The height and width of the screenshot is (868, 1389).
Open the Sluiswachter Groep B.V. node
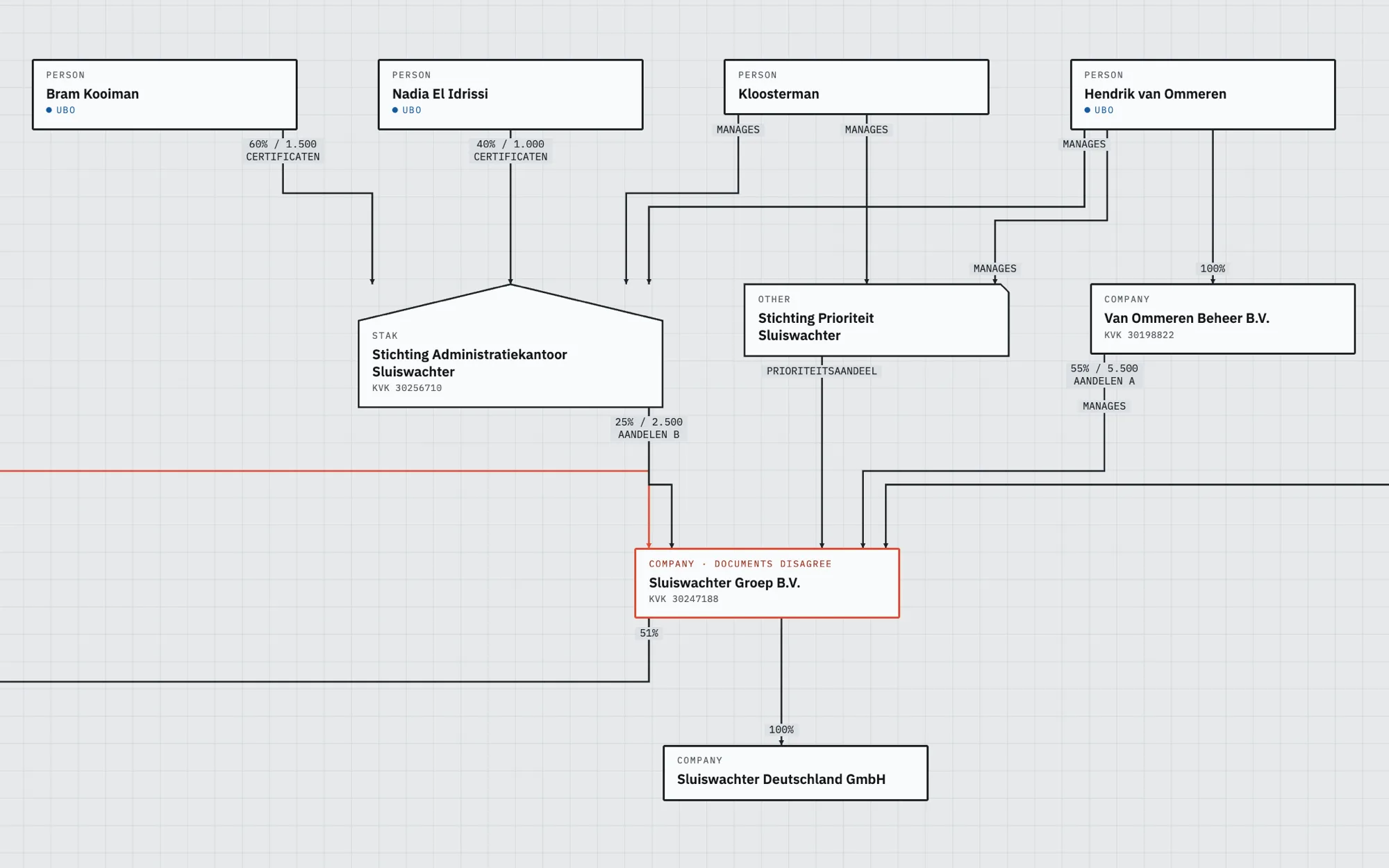(x=767, y=583)
